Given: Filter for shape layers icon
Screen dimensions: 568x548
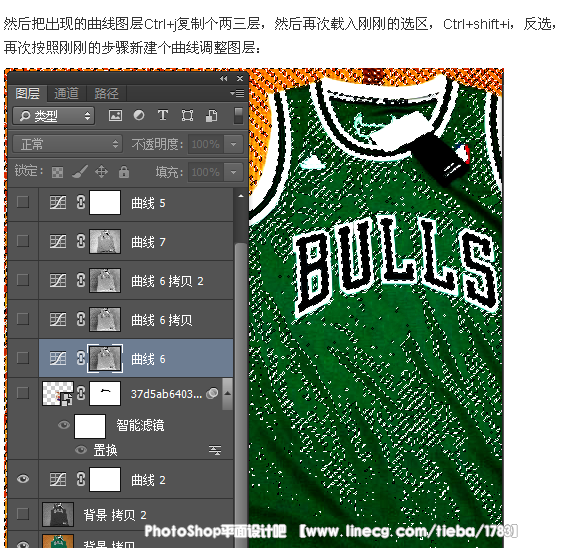Looking at the screenshot, I should (187, 116).
